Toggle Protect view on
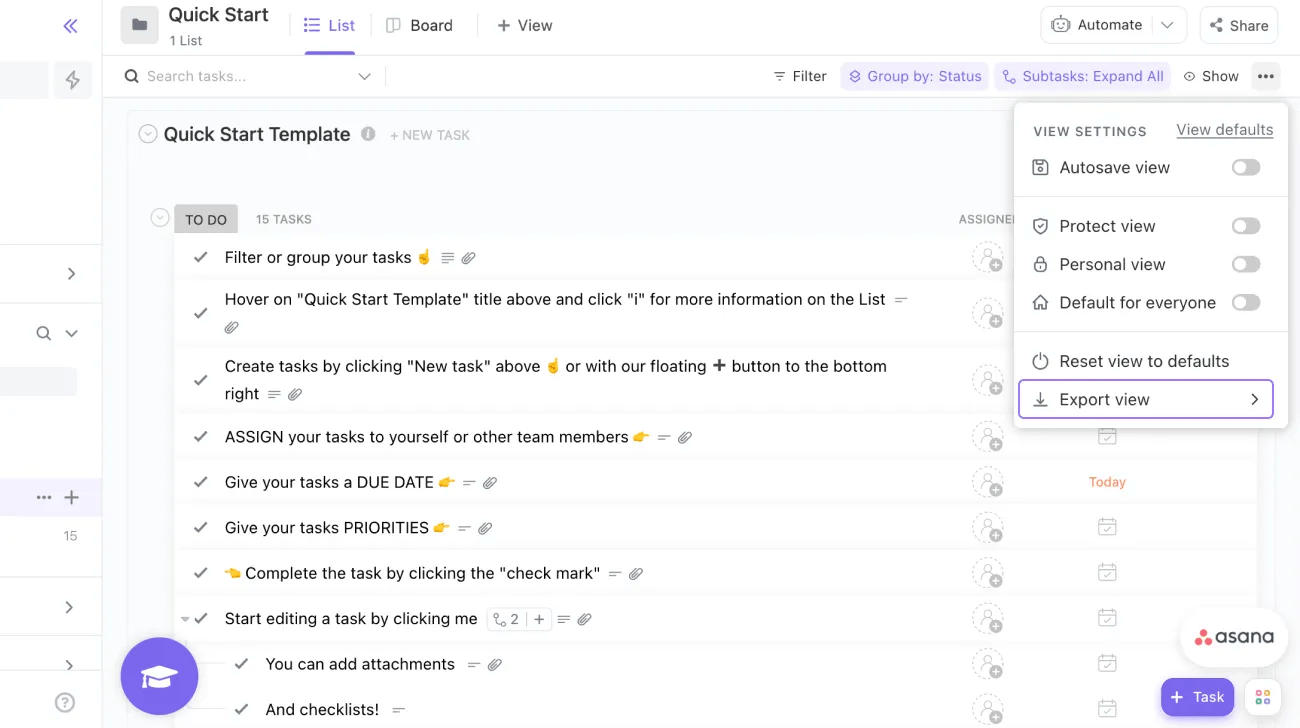The height and width of the screenshot is (728, 1300). (1245, 225)
